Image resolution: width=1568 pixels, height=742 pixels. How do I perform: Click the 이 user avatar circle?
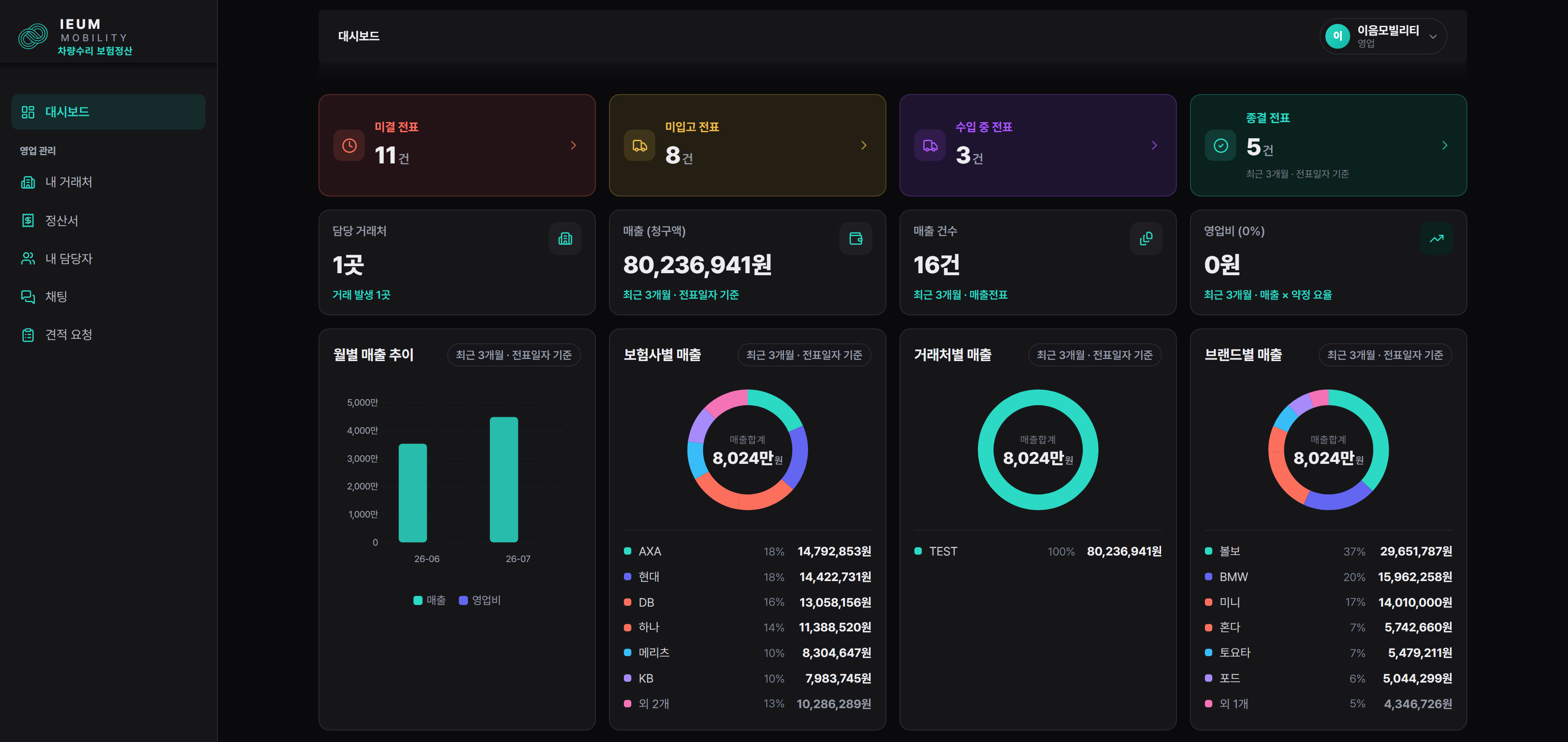point(1338,36)
